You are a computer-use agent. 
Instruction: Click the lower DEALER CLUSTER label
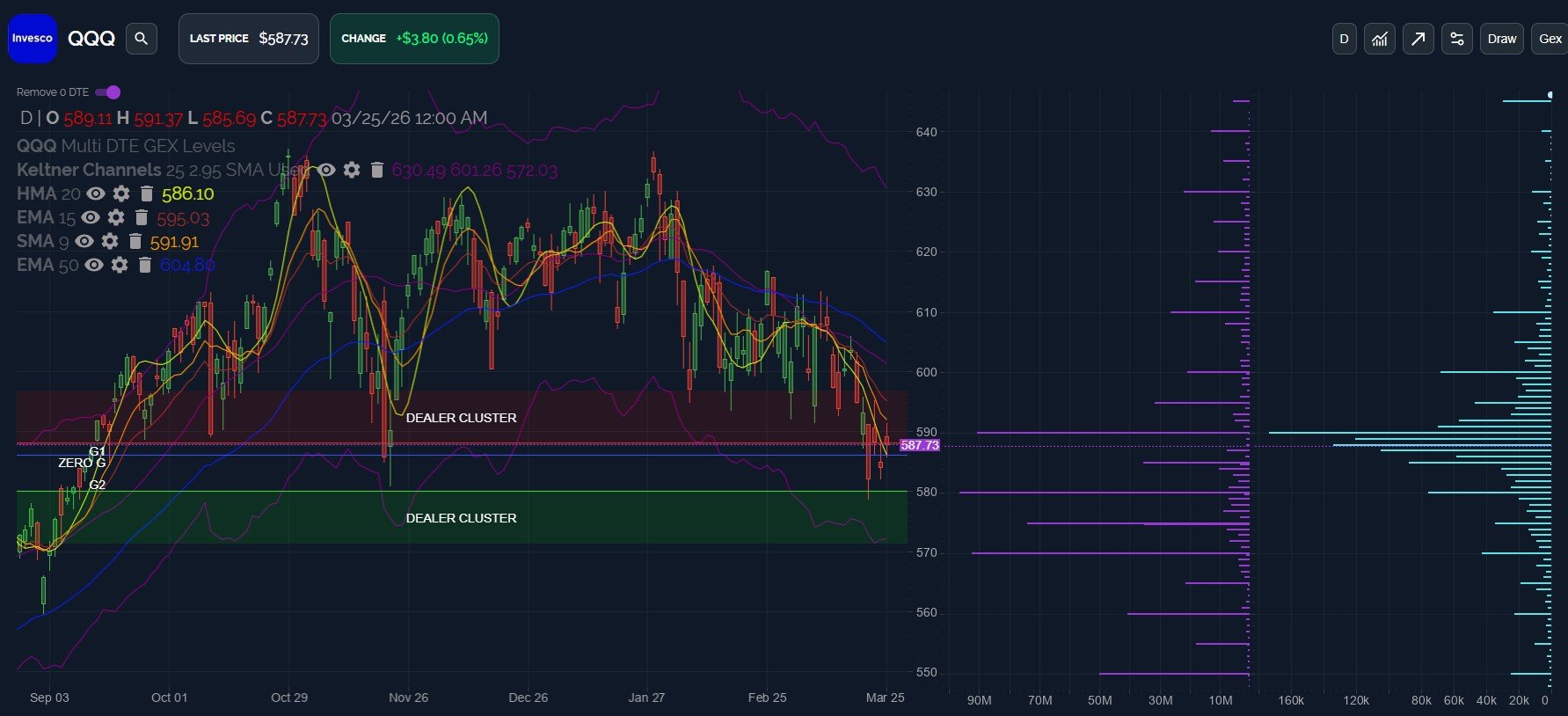461,518
